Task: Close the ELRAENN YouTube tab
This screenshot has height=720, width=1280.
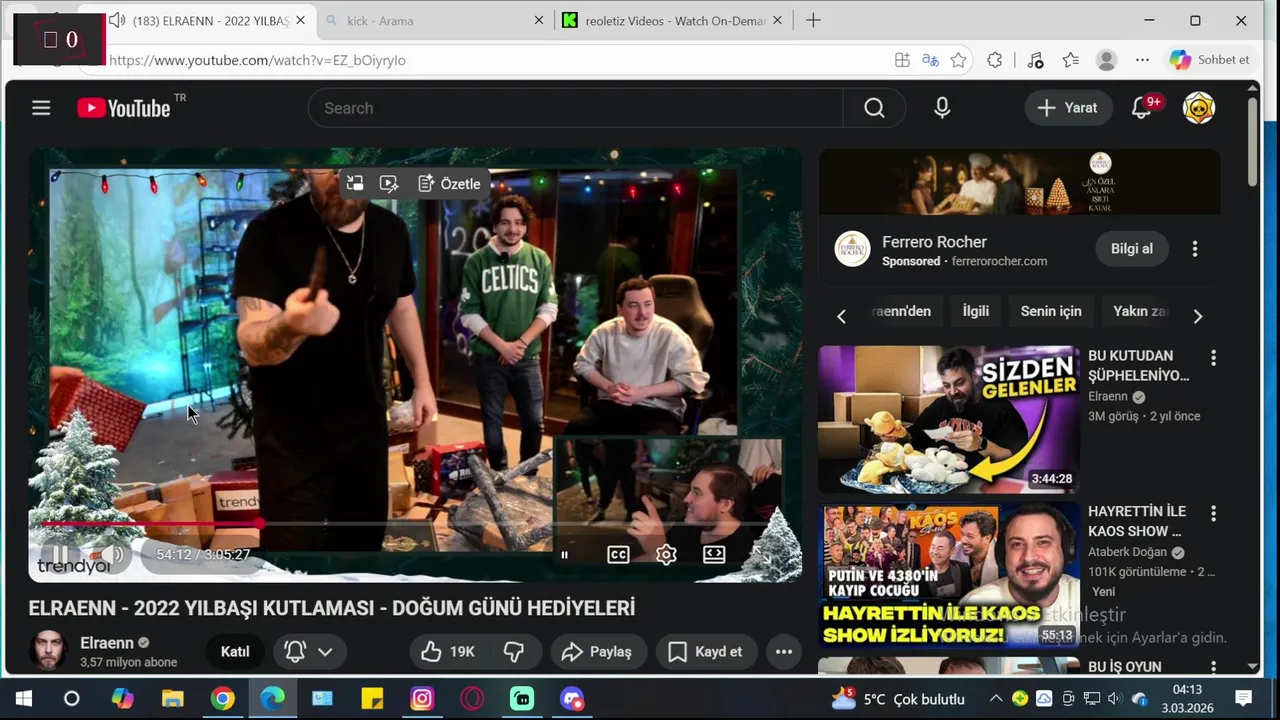Action: [x=300, y=20]
